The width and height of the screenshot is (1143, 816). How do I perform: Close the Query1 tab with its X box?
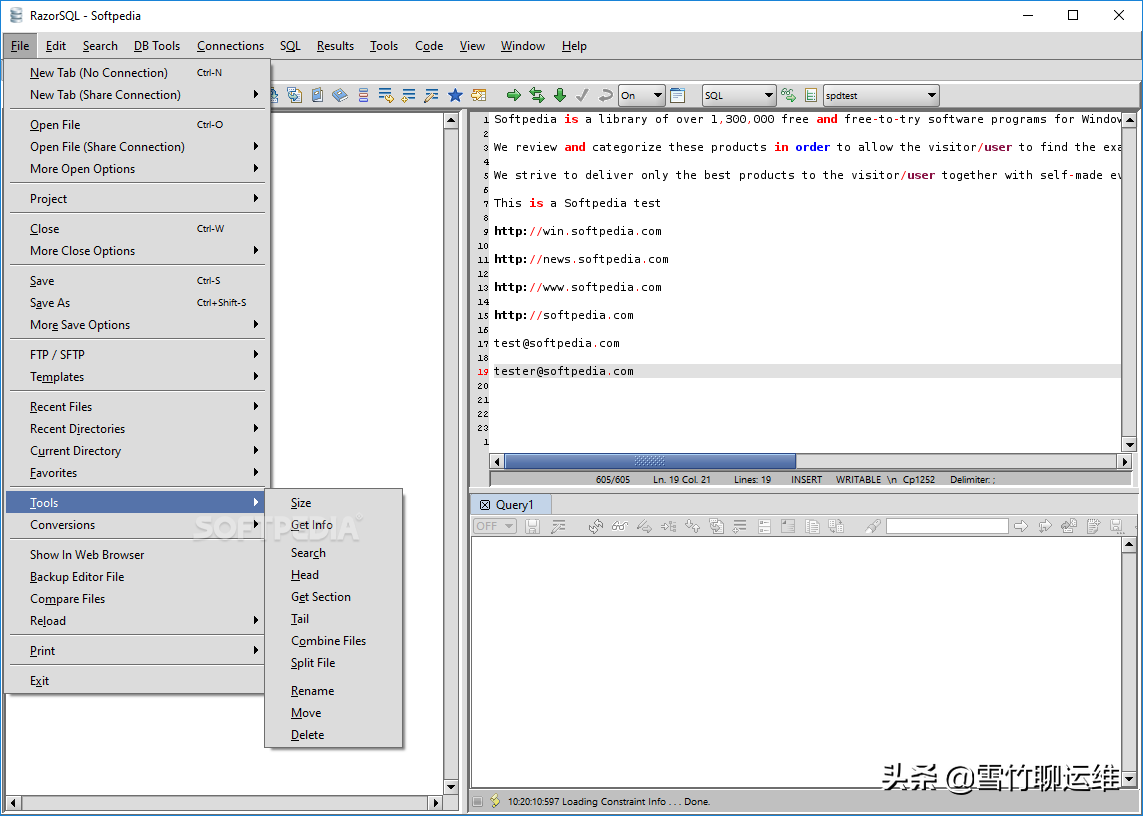[x=485, y=505]
